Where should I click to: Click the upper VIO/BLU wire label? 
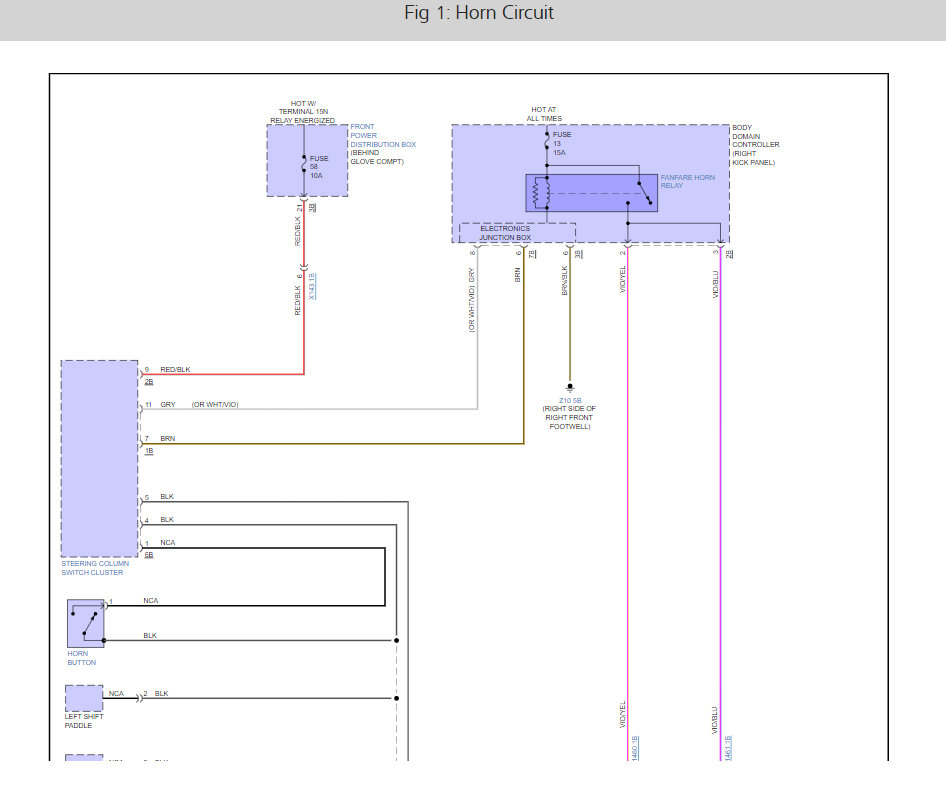click(716, 284)
